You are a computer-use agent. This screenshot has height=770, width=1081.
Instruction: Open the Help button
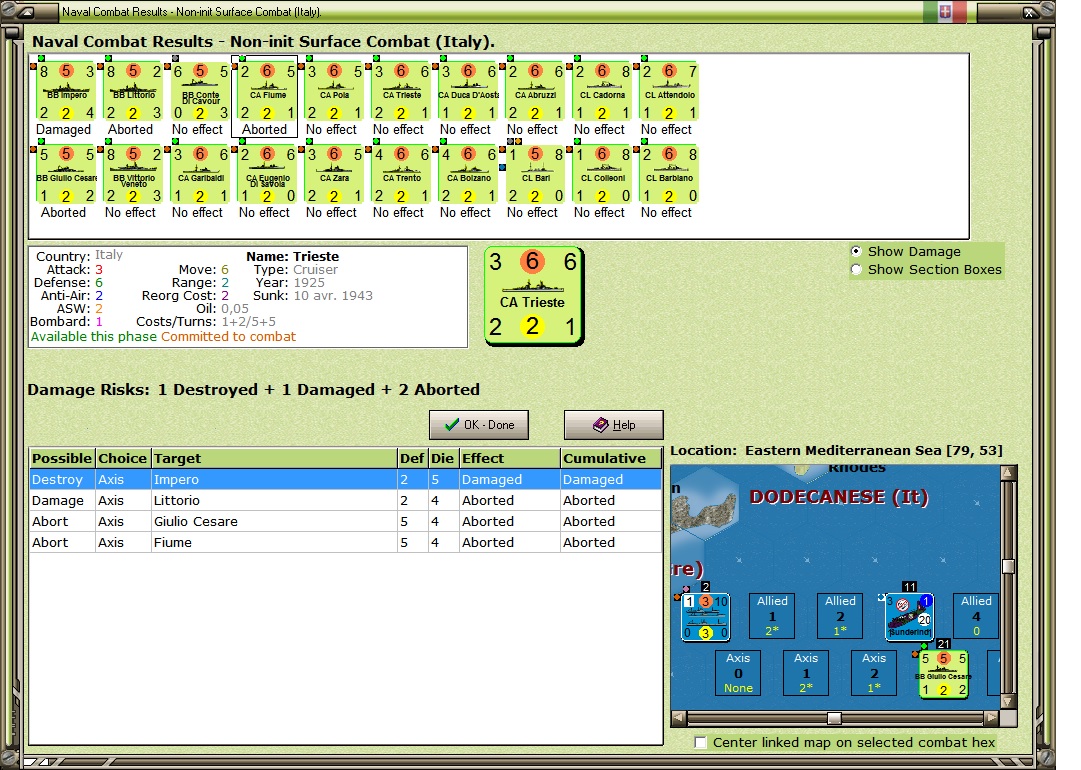click(614, 425)
